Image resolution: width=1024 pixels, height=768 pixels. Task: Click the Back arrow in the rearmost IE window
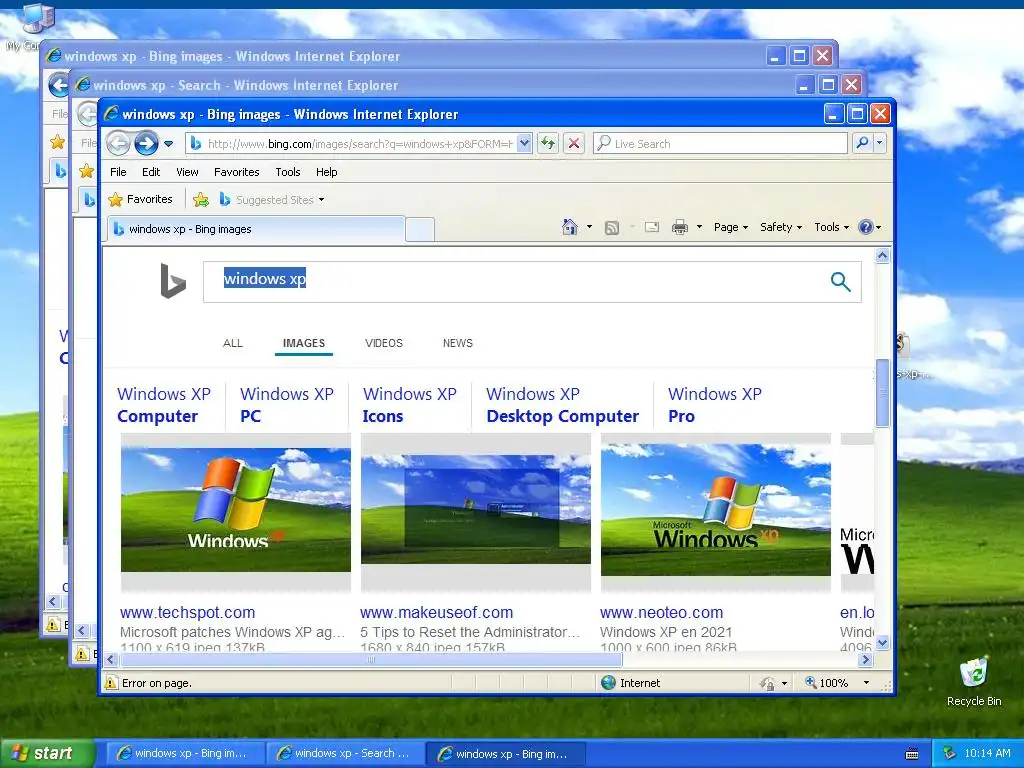(57, 85)
